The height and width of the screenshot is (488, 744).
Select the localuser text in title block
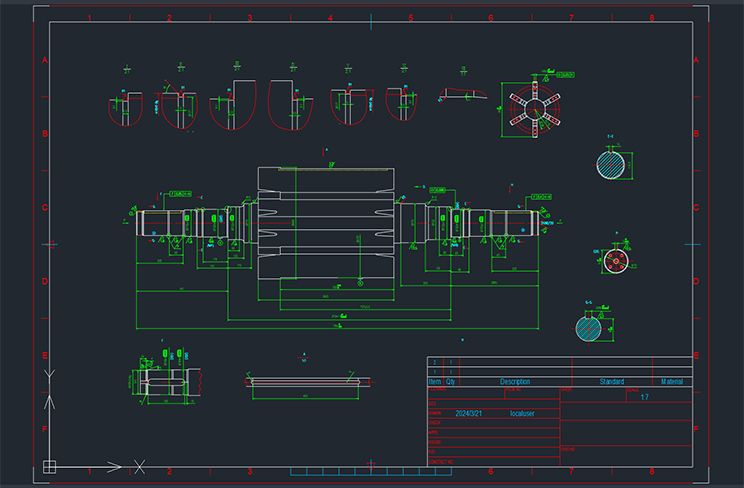[523, 411]
